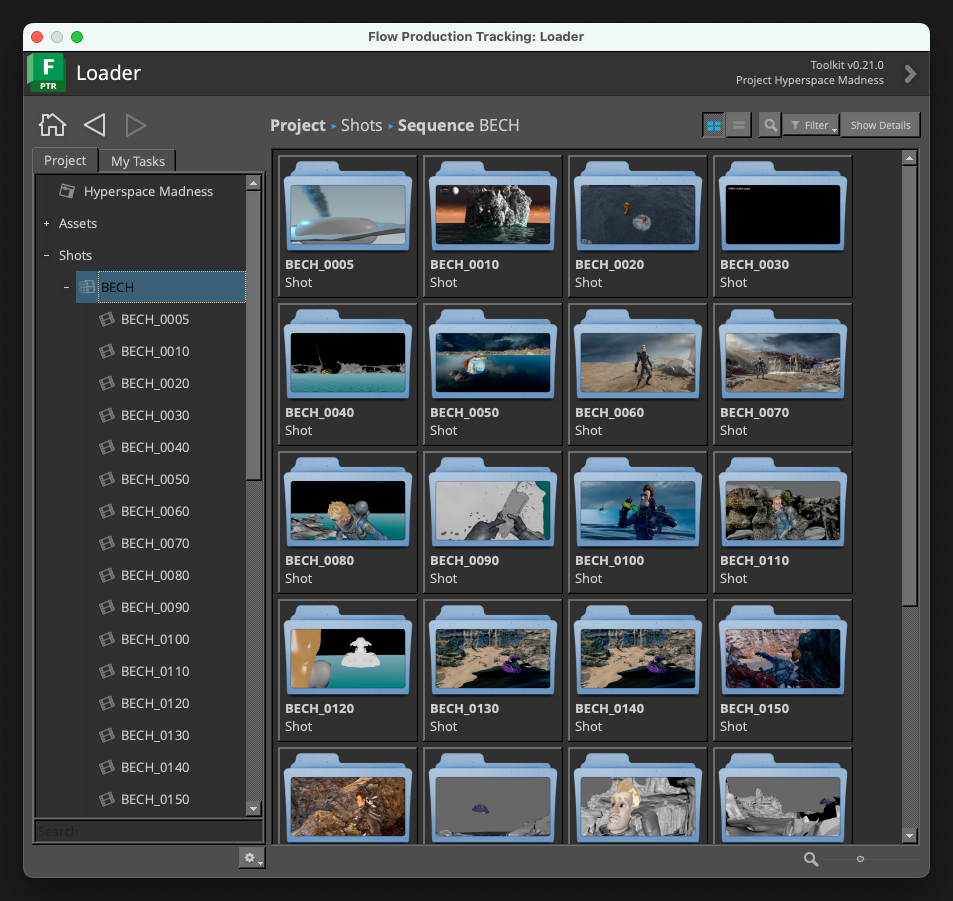
Task: Expand the Assets tree node
Action: click(46, 224)
